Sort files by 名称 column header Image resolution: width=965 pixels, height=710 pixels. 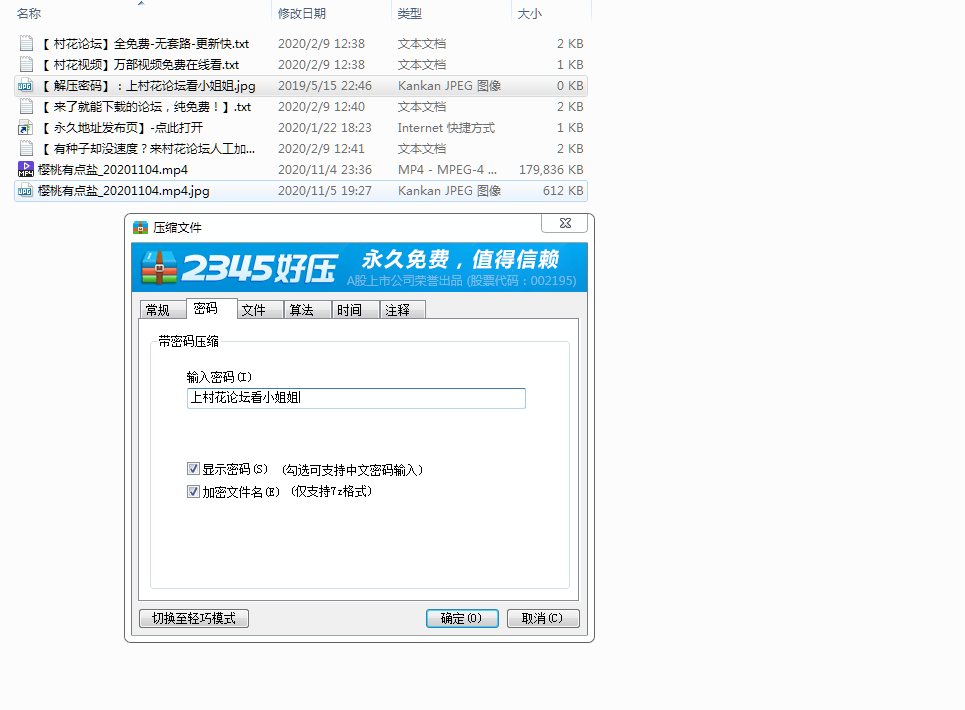point(30,14)
